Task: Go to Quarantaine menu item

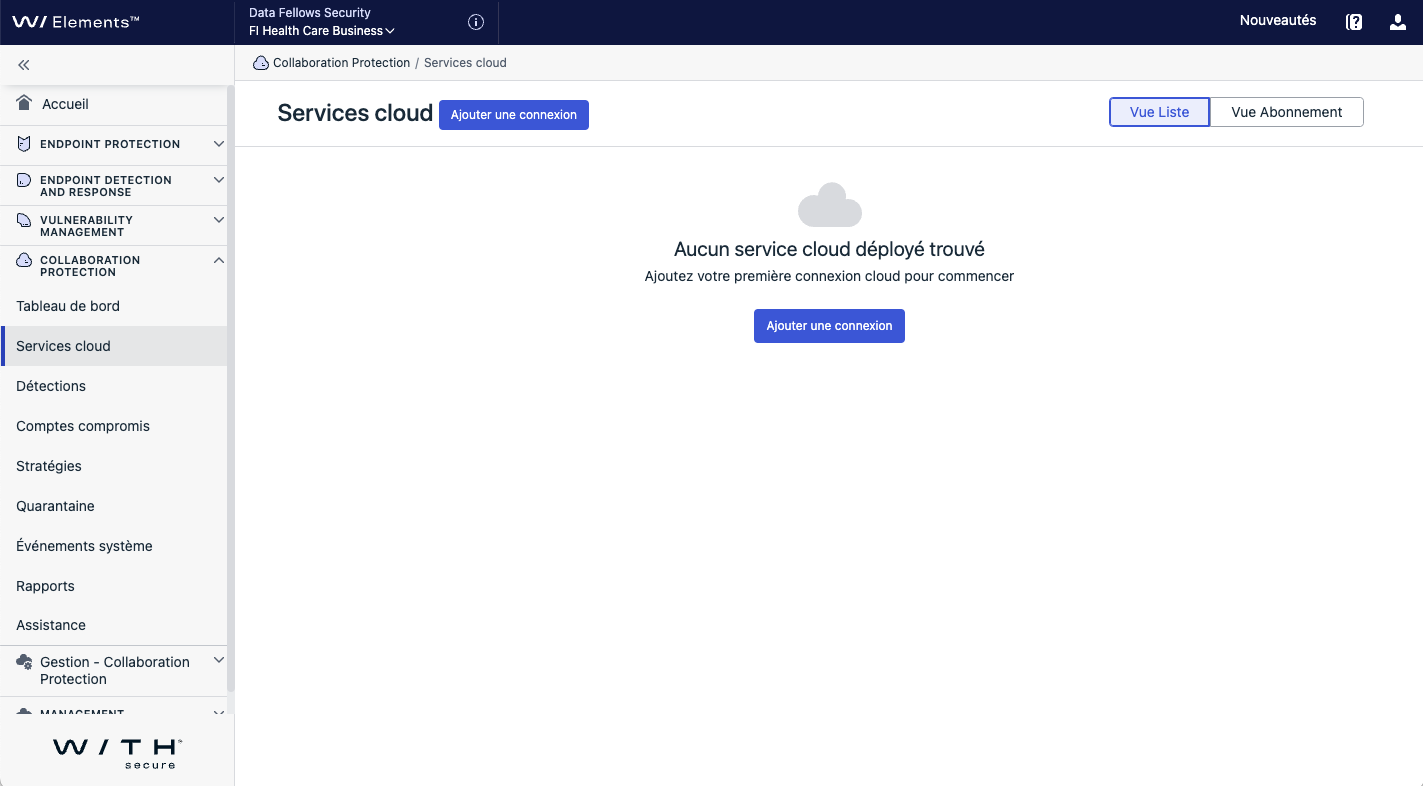Action: click(x=55, y=506)
